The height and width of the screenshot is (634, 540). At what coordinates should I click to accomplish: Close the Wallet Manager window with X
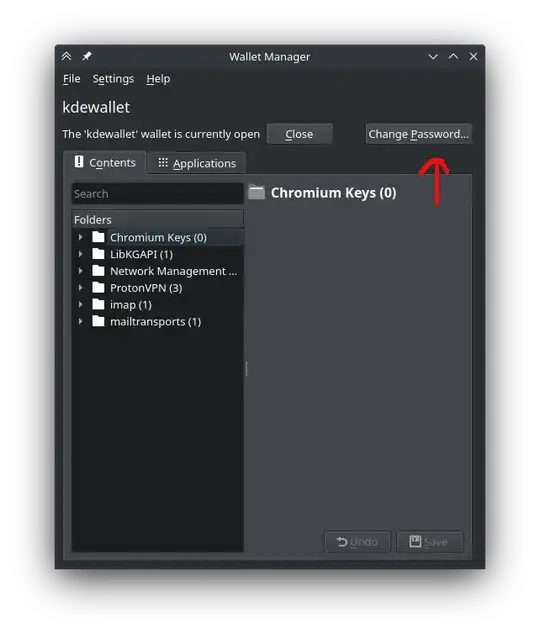click(473, 57)
